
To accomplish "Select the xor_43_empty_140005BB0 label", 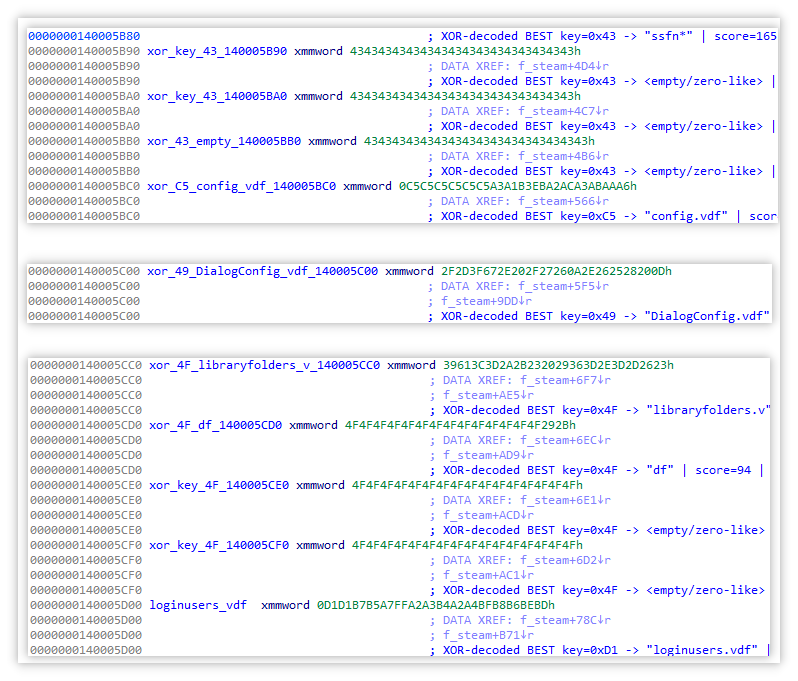I will [223, 141].
